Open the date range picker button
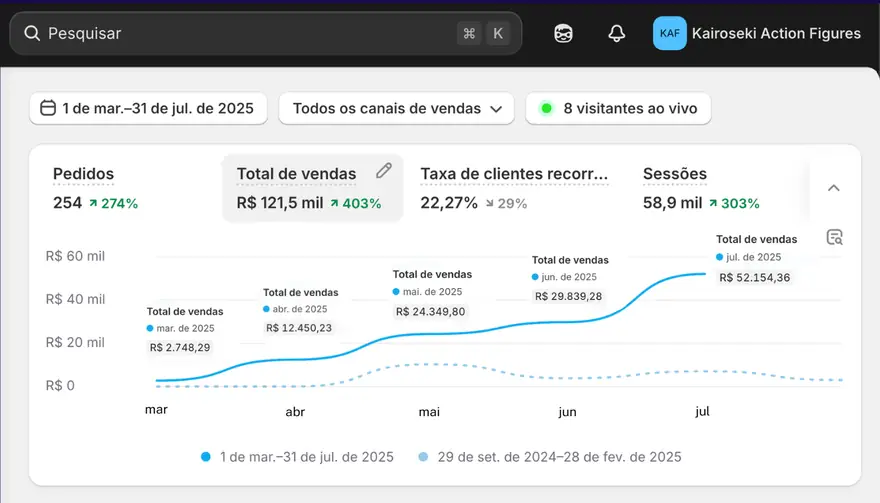880x503 pixels. 148,108
